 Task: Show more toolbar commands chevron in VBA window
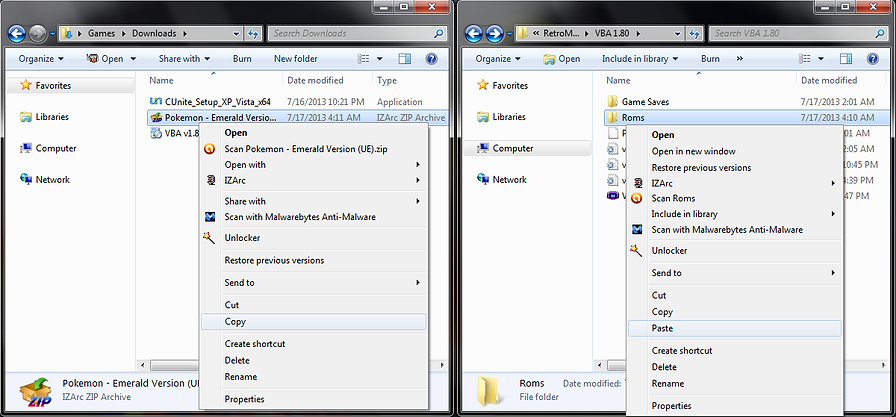[740, 59]
